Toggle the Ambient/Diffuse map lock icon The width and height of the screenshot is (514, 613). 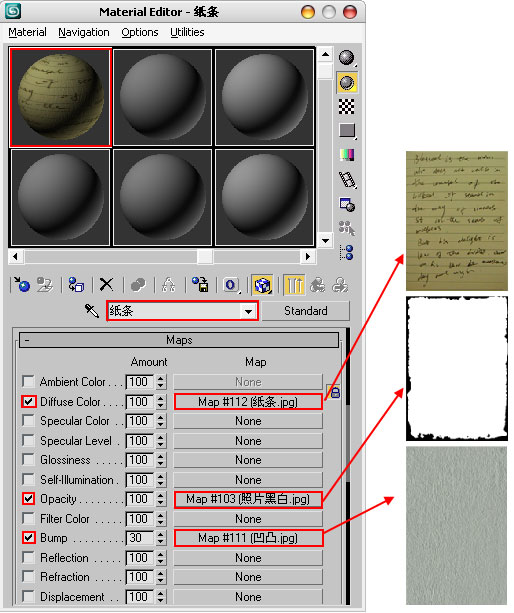tap(335, 392)
